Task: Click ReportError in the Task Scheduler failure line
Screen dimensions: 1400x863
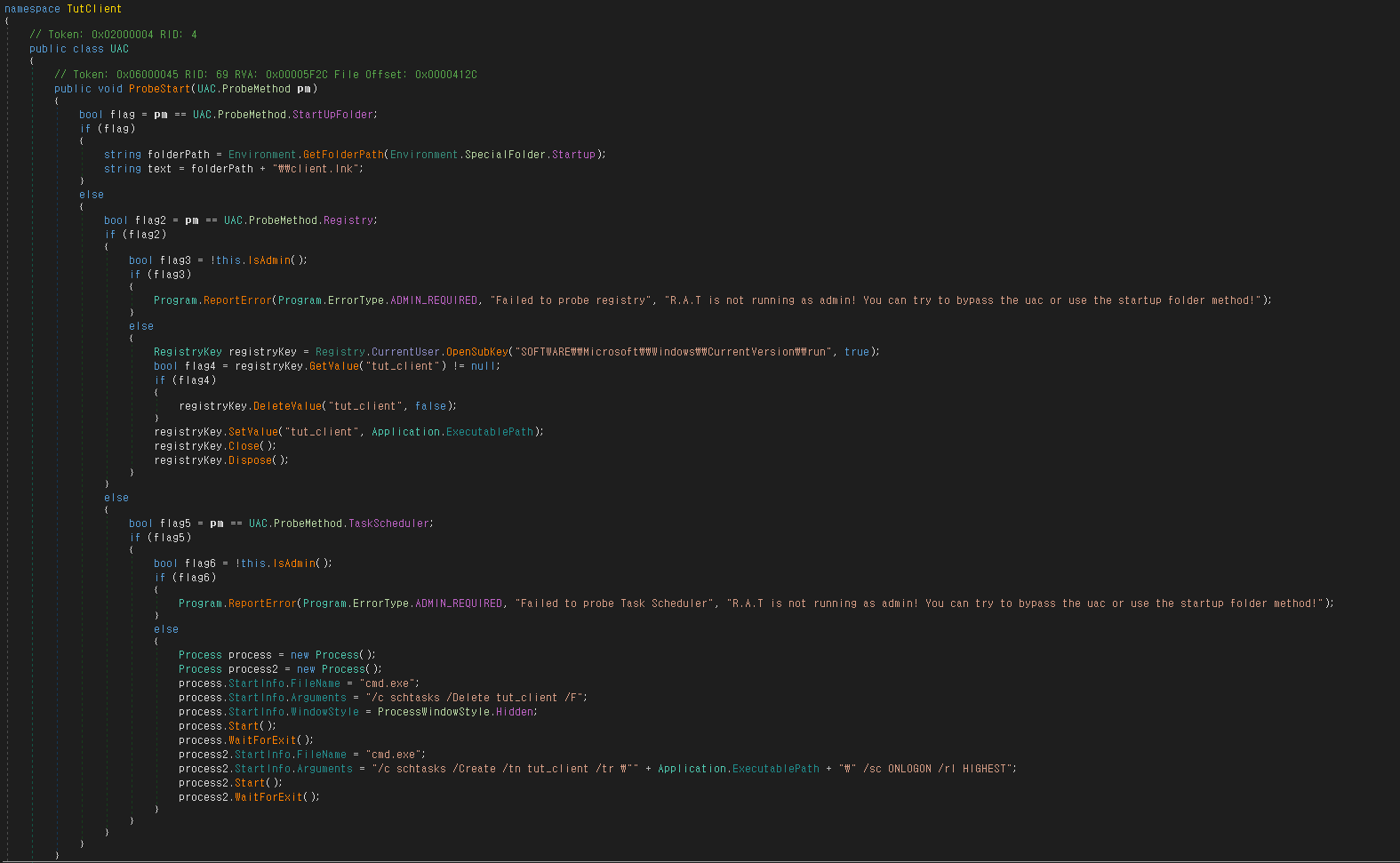Action: [x=262, y=603]
